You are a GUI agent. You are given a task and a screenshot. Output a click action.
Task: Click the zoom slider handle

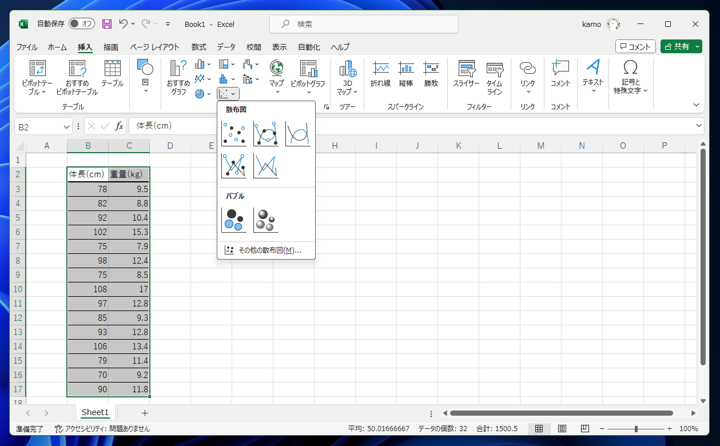[636, 429]
